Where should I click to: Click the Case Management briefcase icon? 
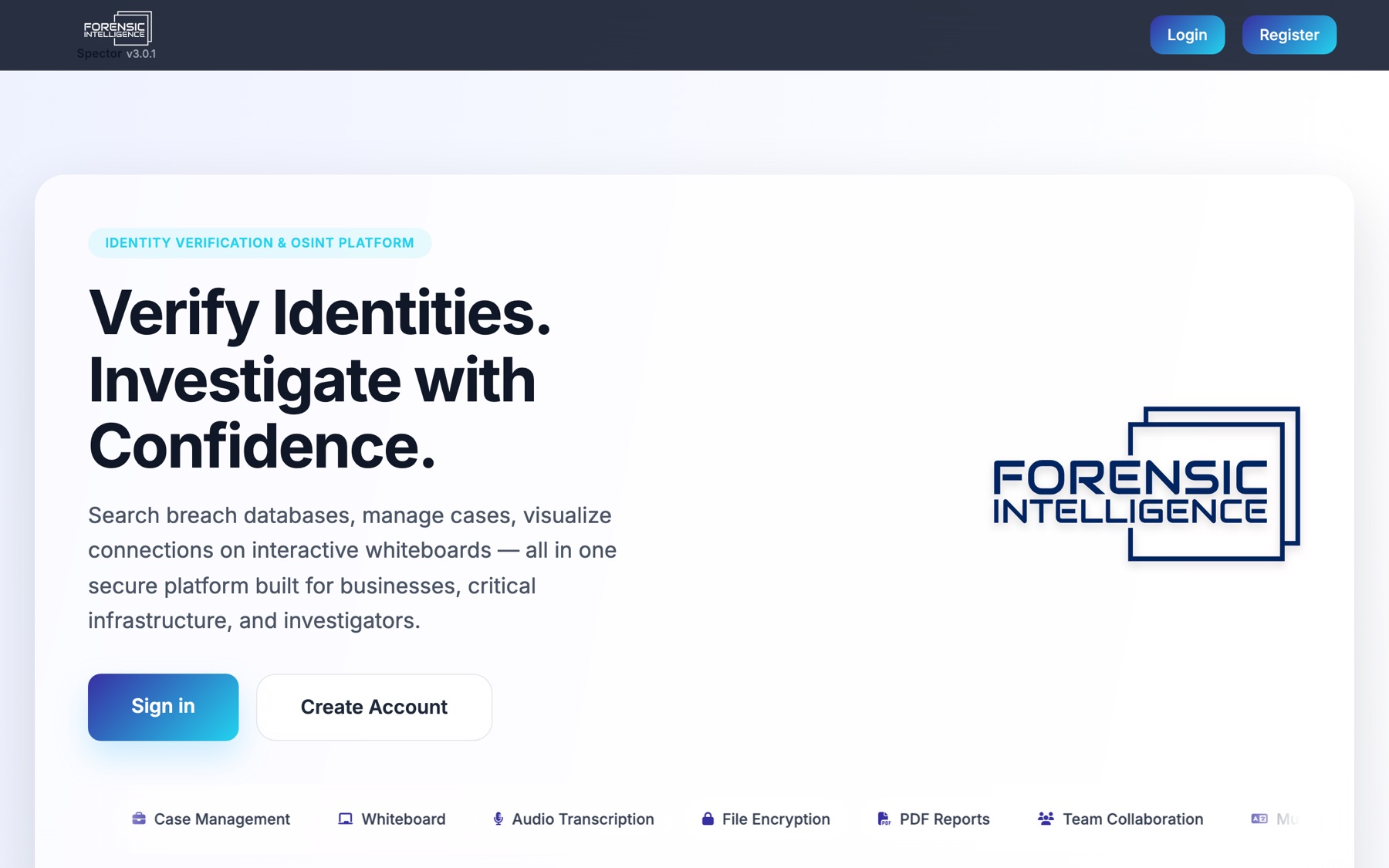tap(139, 819)
